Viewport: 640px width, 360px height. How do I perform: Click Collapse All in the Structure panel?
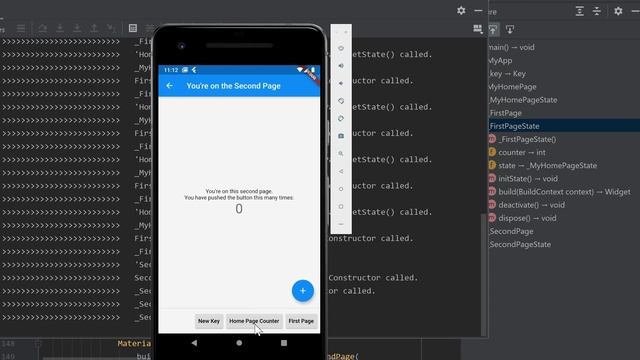(597, 11)
